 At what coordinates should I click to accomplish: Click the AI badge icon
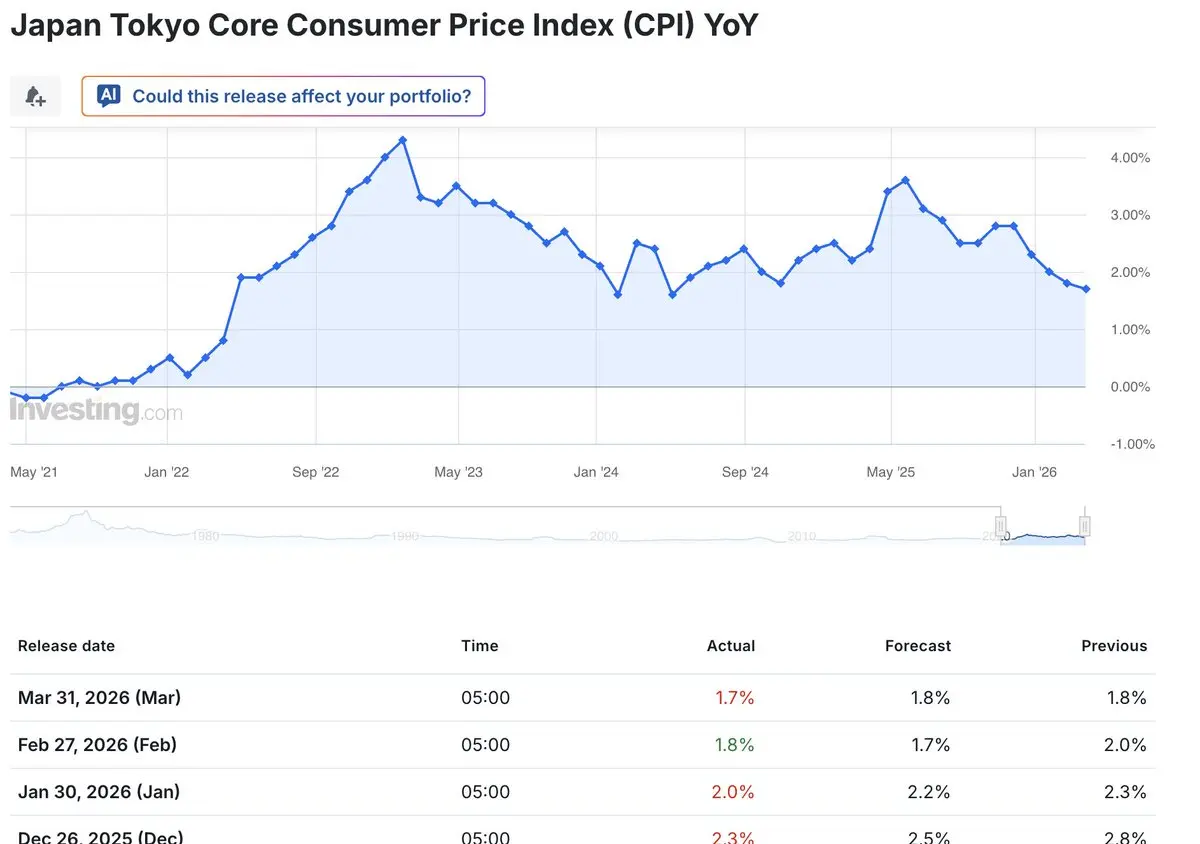(x=109, y=96)
